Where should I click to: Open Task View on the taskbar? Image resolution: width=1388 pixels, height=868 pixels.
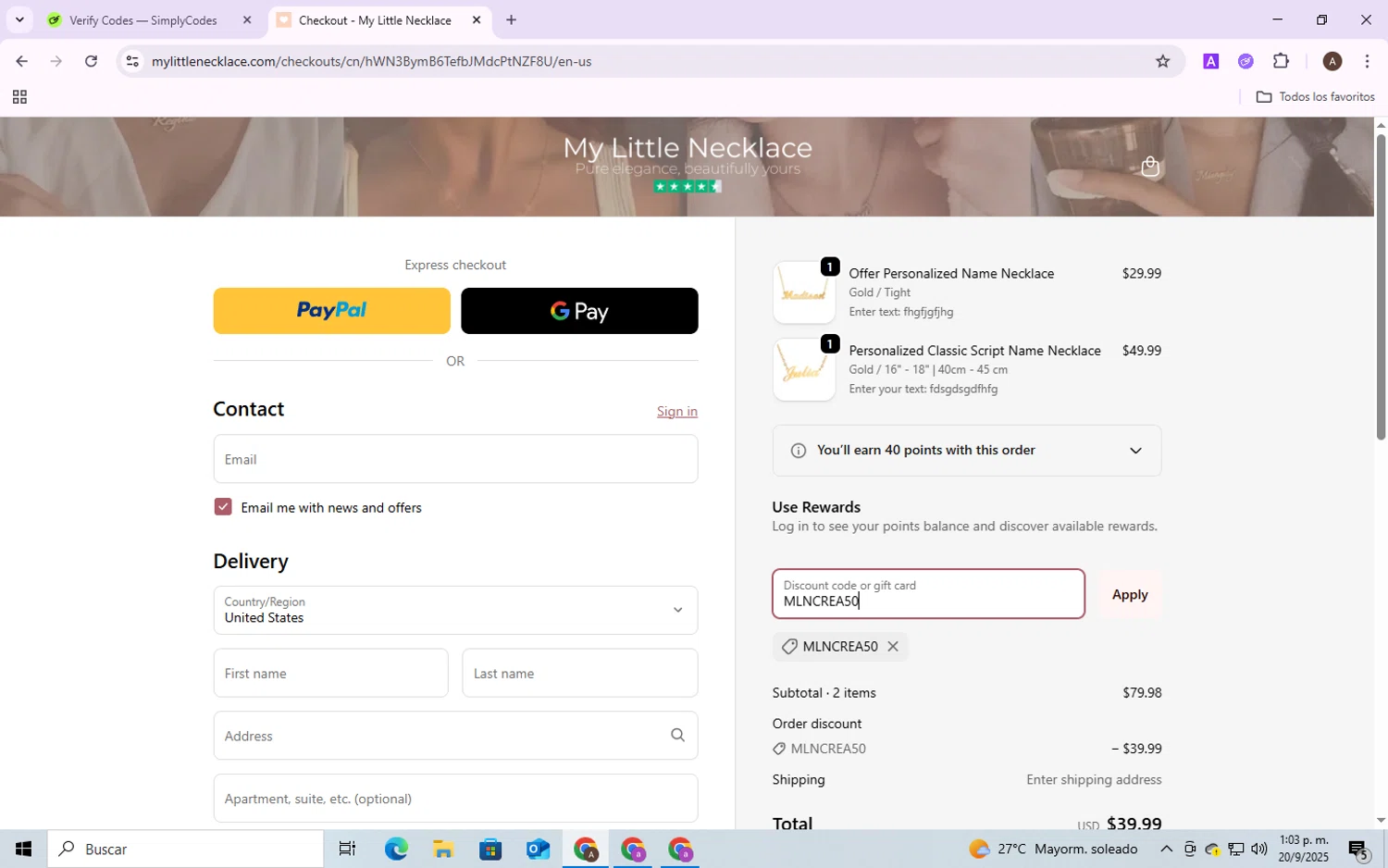(348, 849)
